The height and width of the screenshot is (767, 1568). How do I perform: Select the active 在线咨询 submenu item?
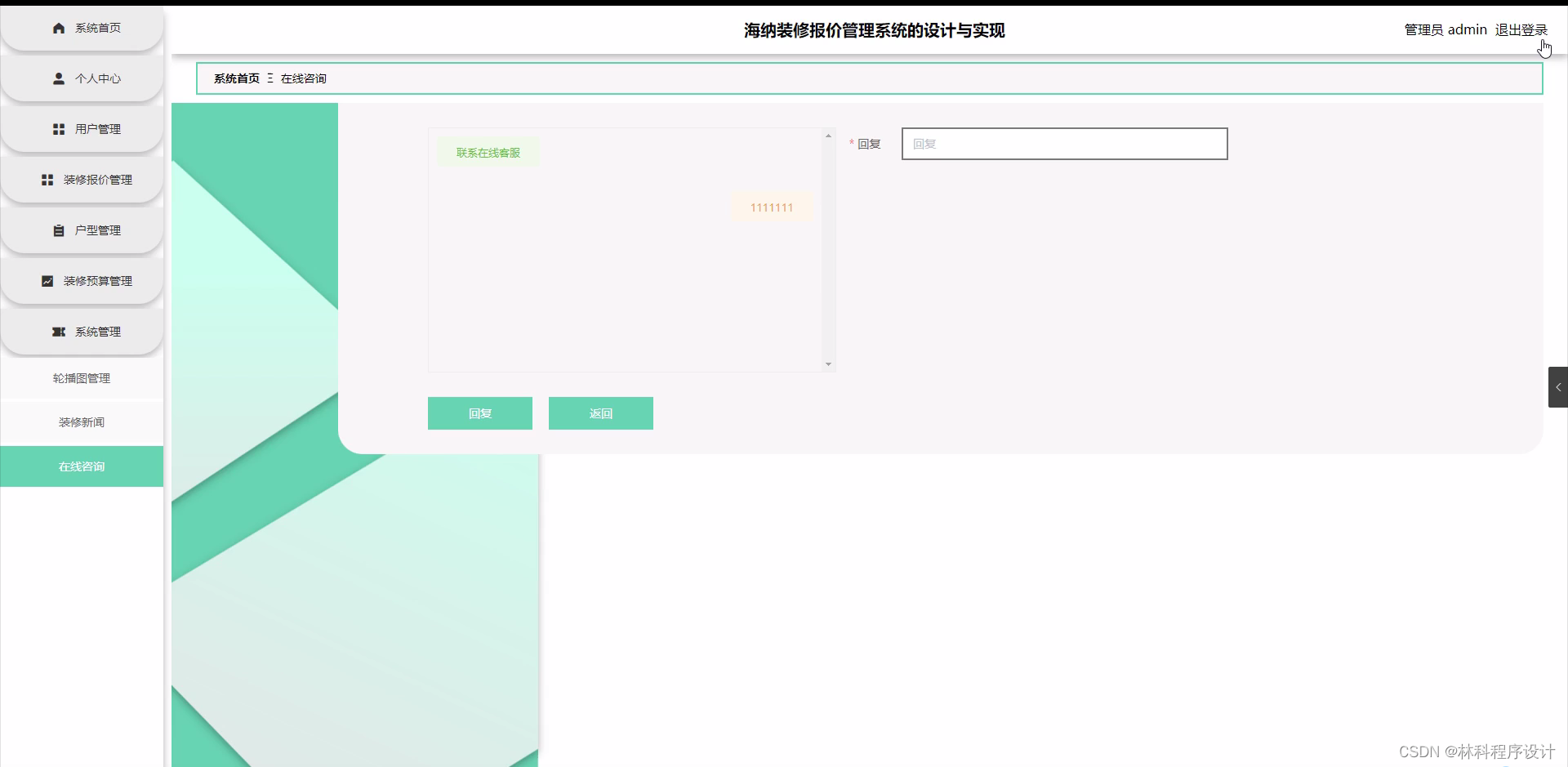[82, 466]
